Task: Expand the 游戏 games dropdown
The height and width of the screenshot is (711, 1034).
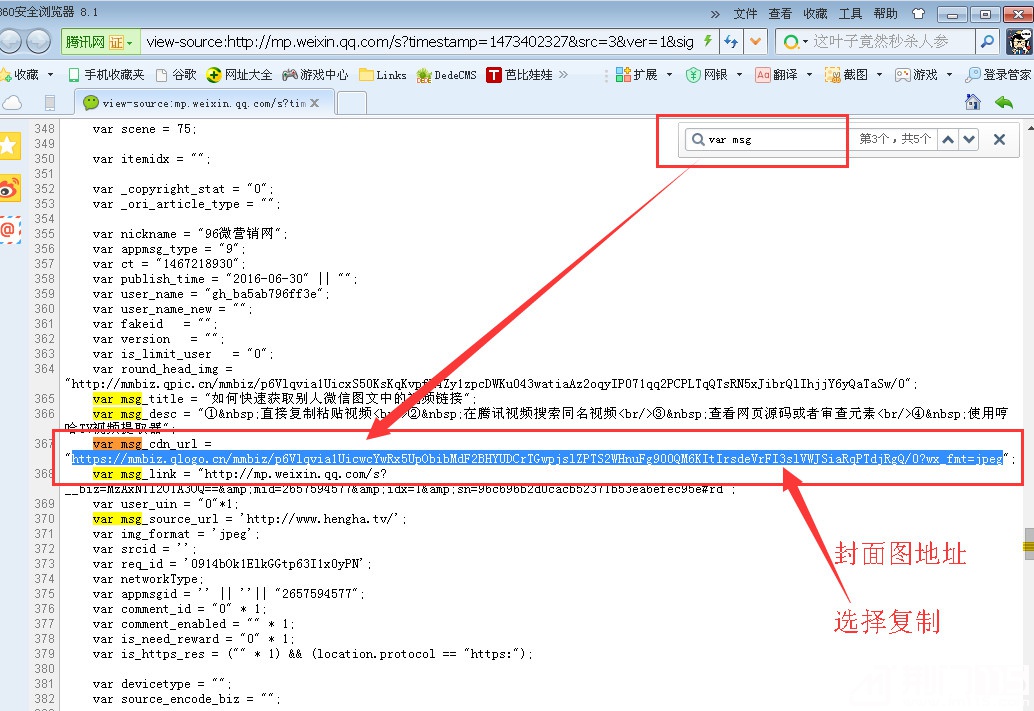Action: click(x=949, y=75)
